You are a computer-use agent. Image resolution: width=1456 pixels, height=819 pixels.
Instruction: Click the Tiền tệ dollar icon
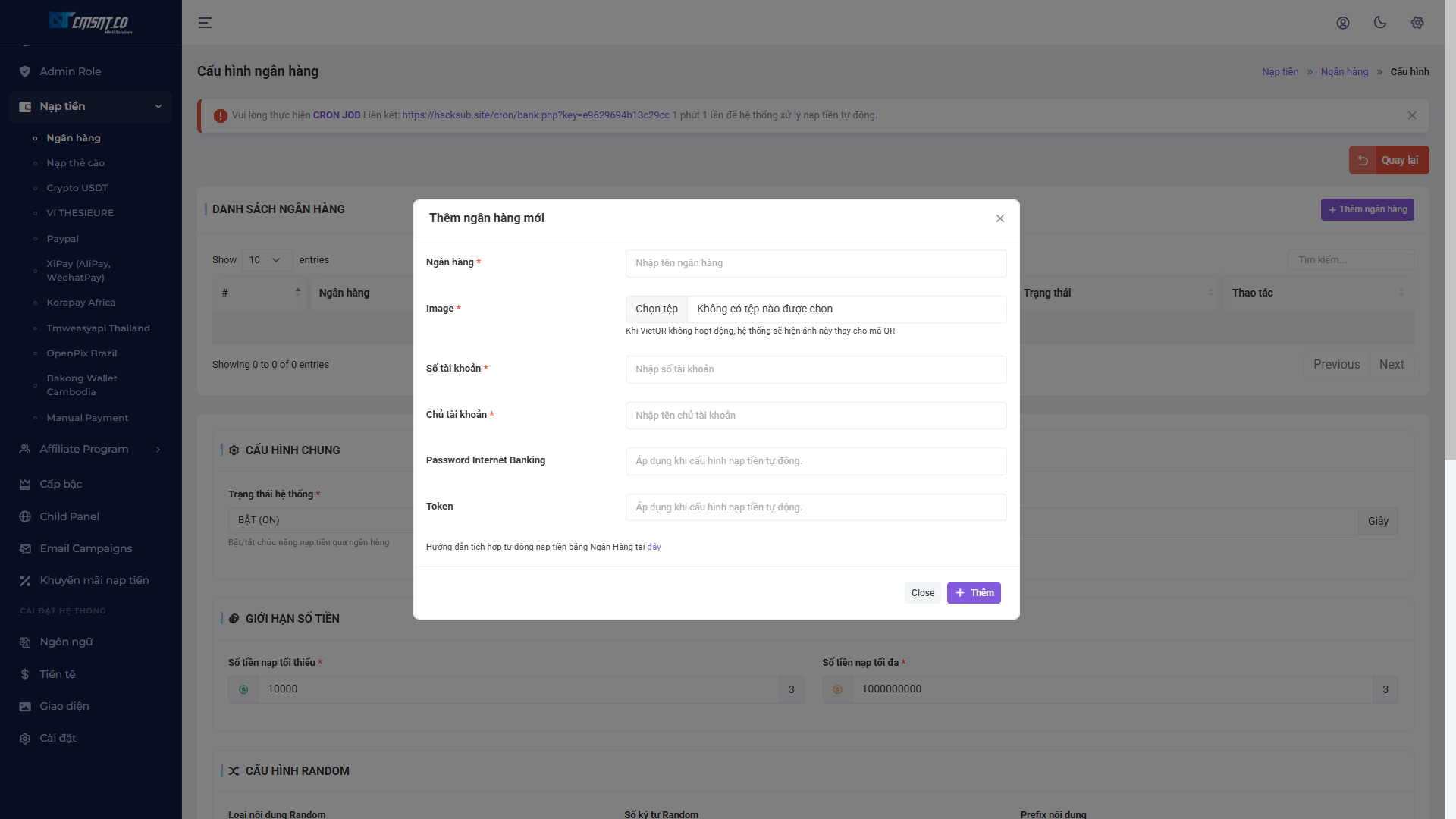[x=25, y=674]
